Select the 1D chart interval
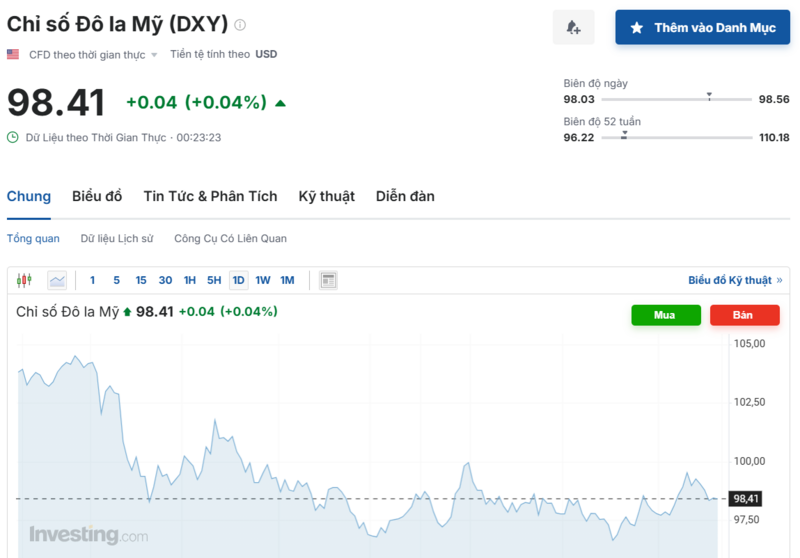This screenshot has height=558, width=800. point(238,280)
